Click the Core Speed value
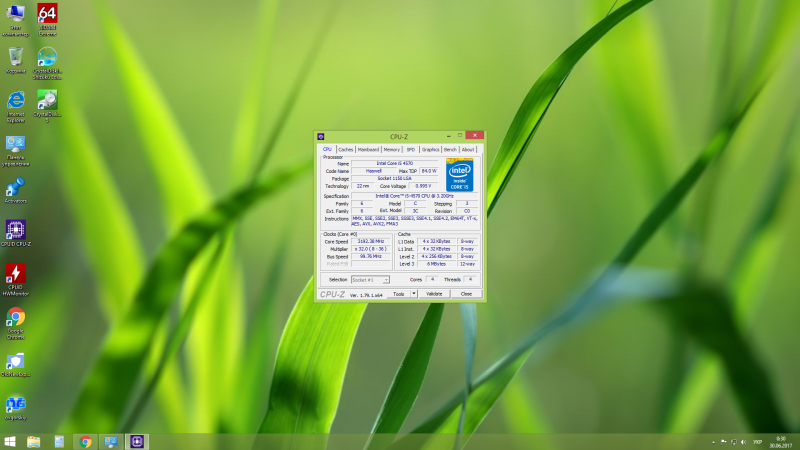Image resolution: width=800 pixels, height=450 pixels. coord(371,241)
